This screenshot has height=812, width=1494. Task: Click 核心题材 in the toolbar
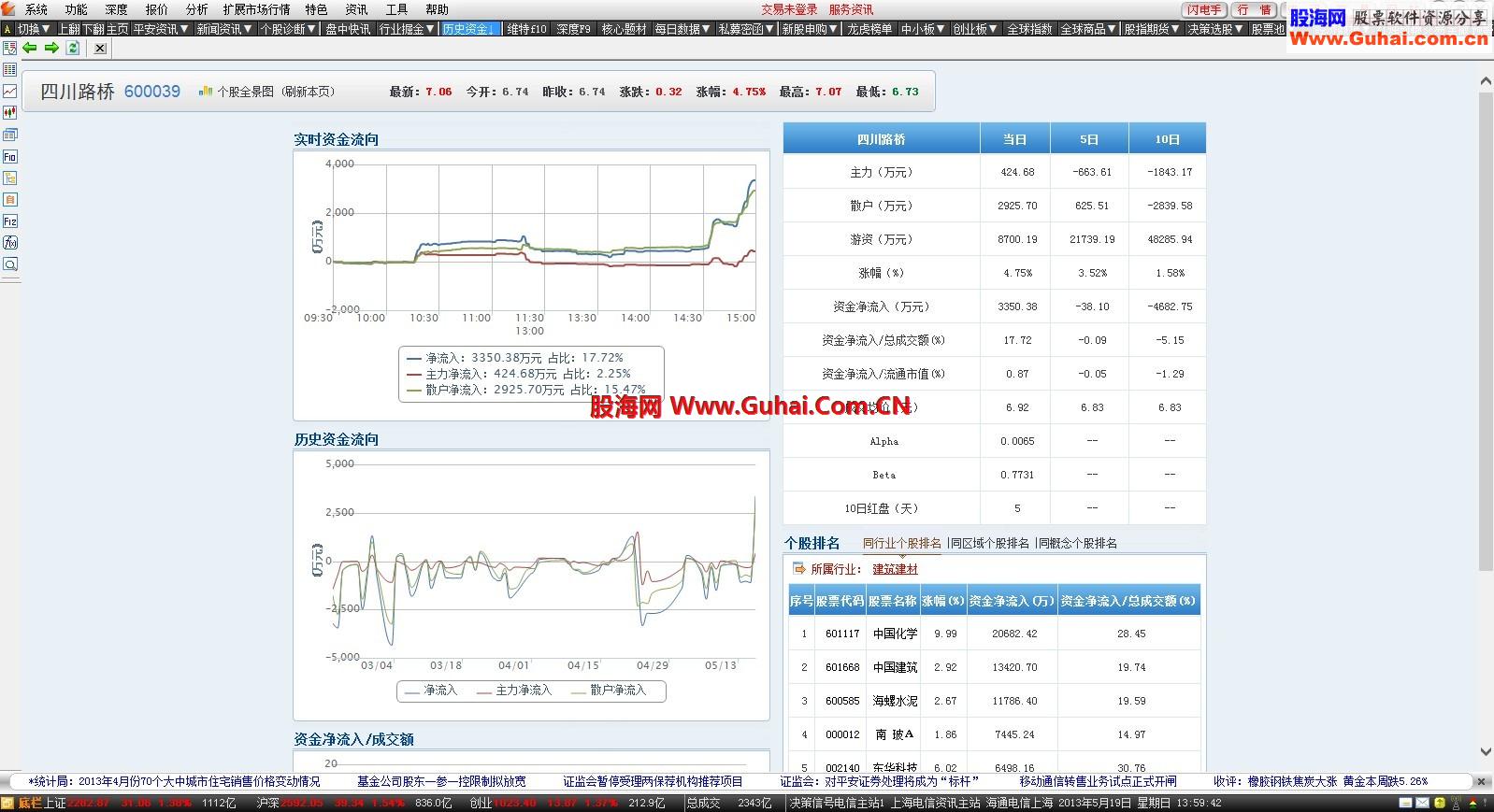[x=624, y=29]
